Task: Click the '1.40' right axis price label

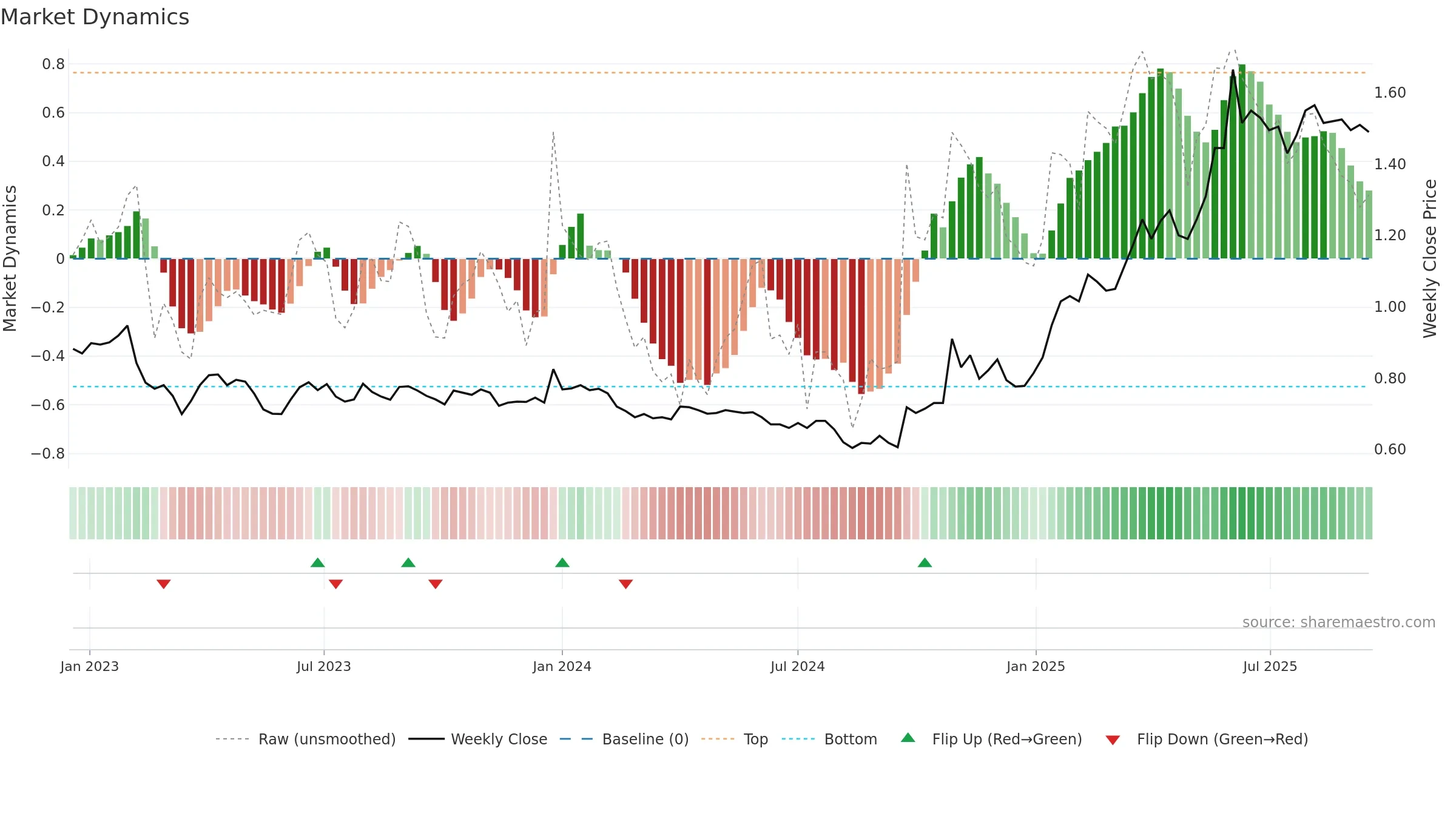Action: 1390,164
